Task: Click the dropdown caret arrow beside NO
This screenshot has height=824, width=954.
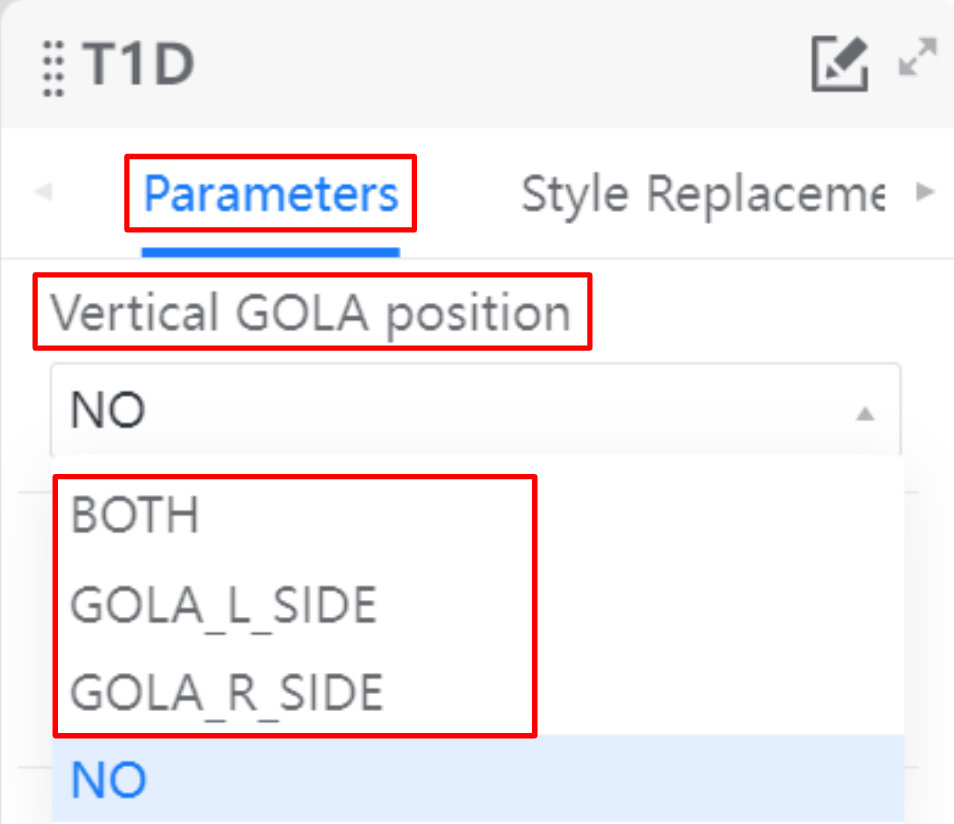Action: [x=865, y=414]
